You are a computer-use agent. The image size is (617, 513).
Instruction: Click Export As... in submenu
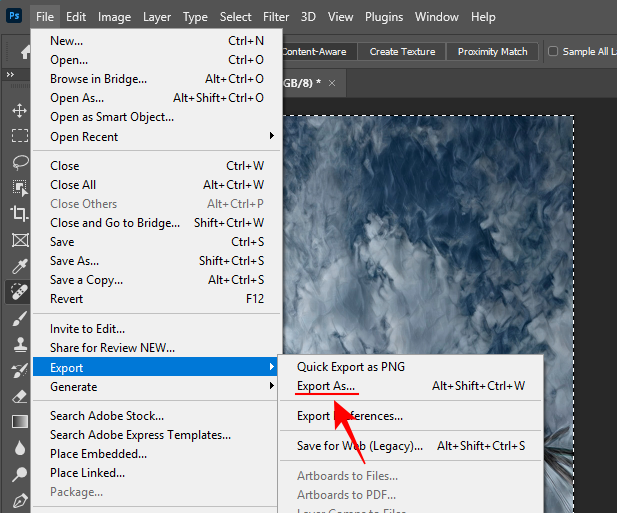click(x=411, y=386)
